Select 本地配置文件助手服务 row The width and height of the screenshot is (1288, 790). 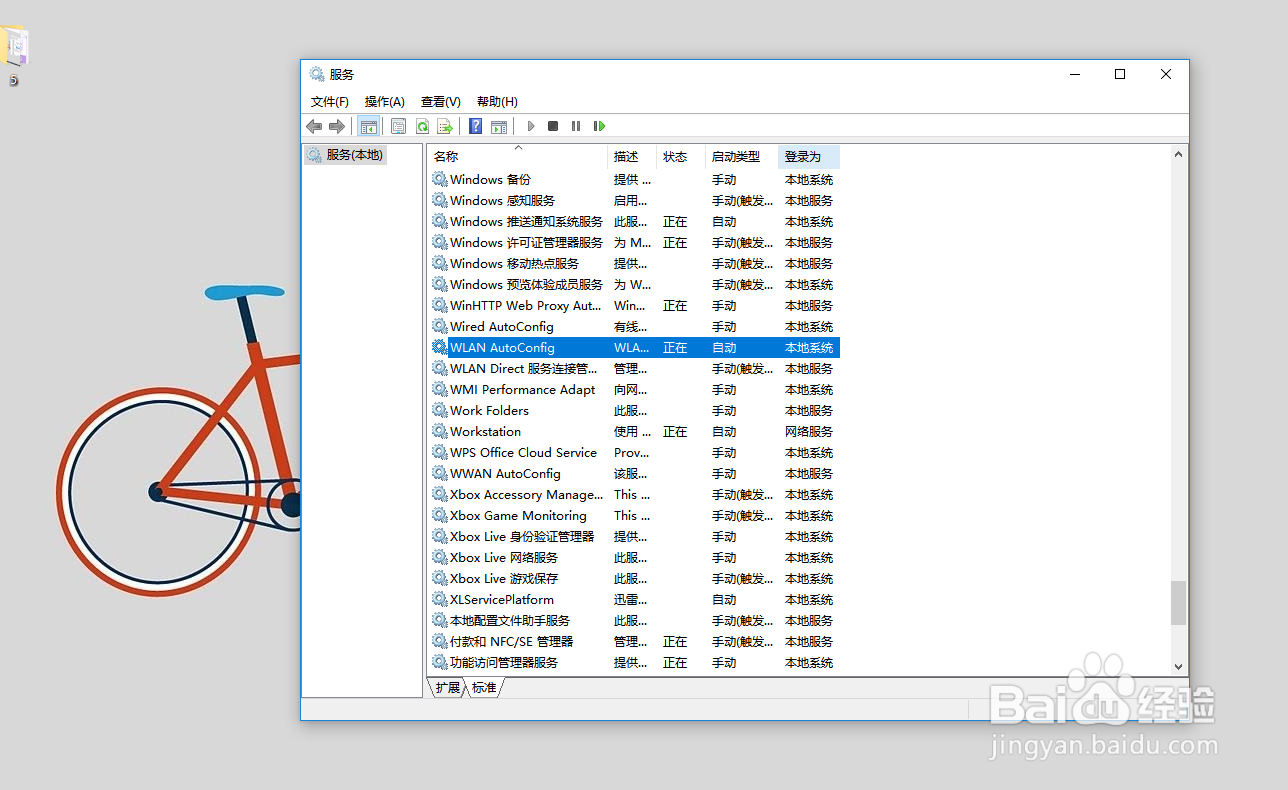[634, 620]
